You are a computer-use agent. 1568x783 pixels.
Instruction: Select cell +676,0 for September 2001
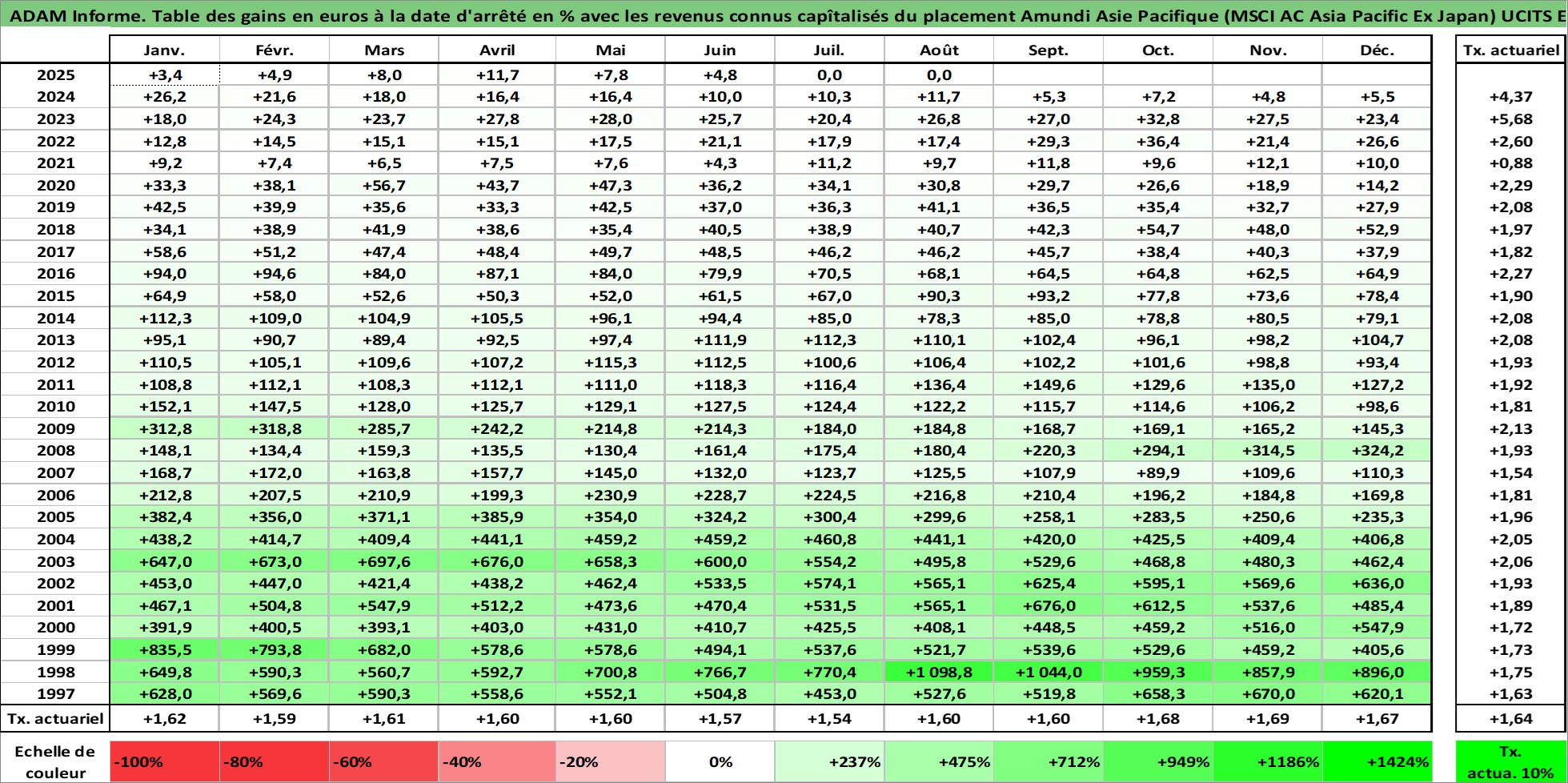click(1049, 606)
